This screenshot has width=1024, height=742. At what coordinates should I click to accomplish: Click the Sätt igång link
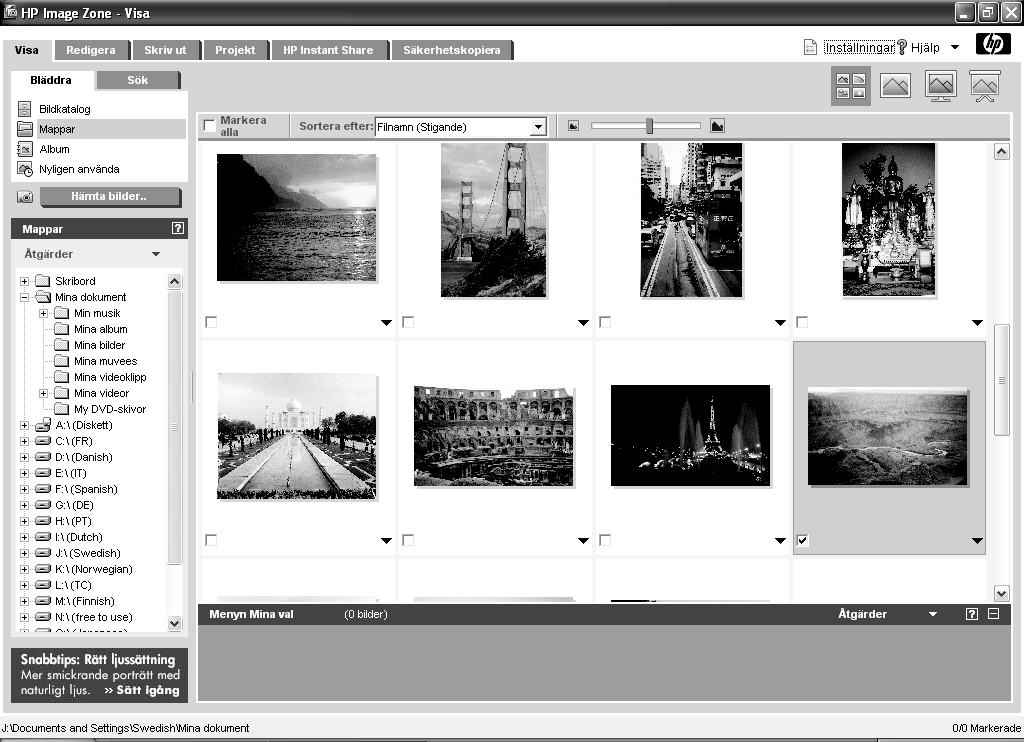(x=142, y=690)
